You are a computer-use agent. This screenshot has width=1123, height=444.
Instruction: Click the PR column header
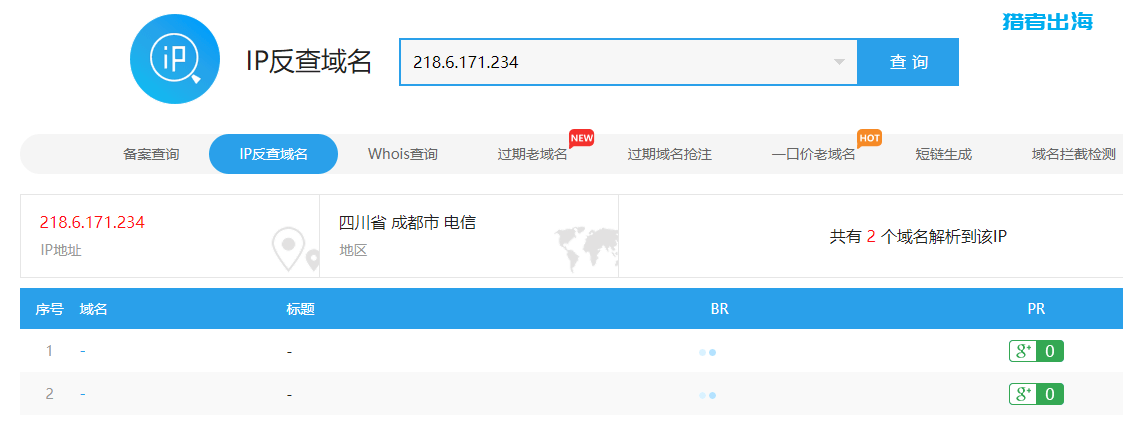coord(1036,309)
